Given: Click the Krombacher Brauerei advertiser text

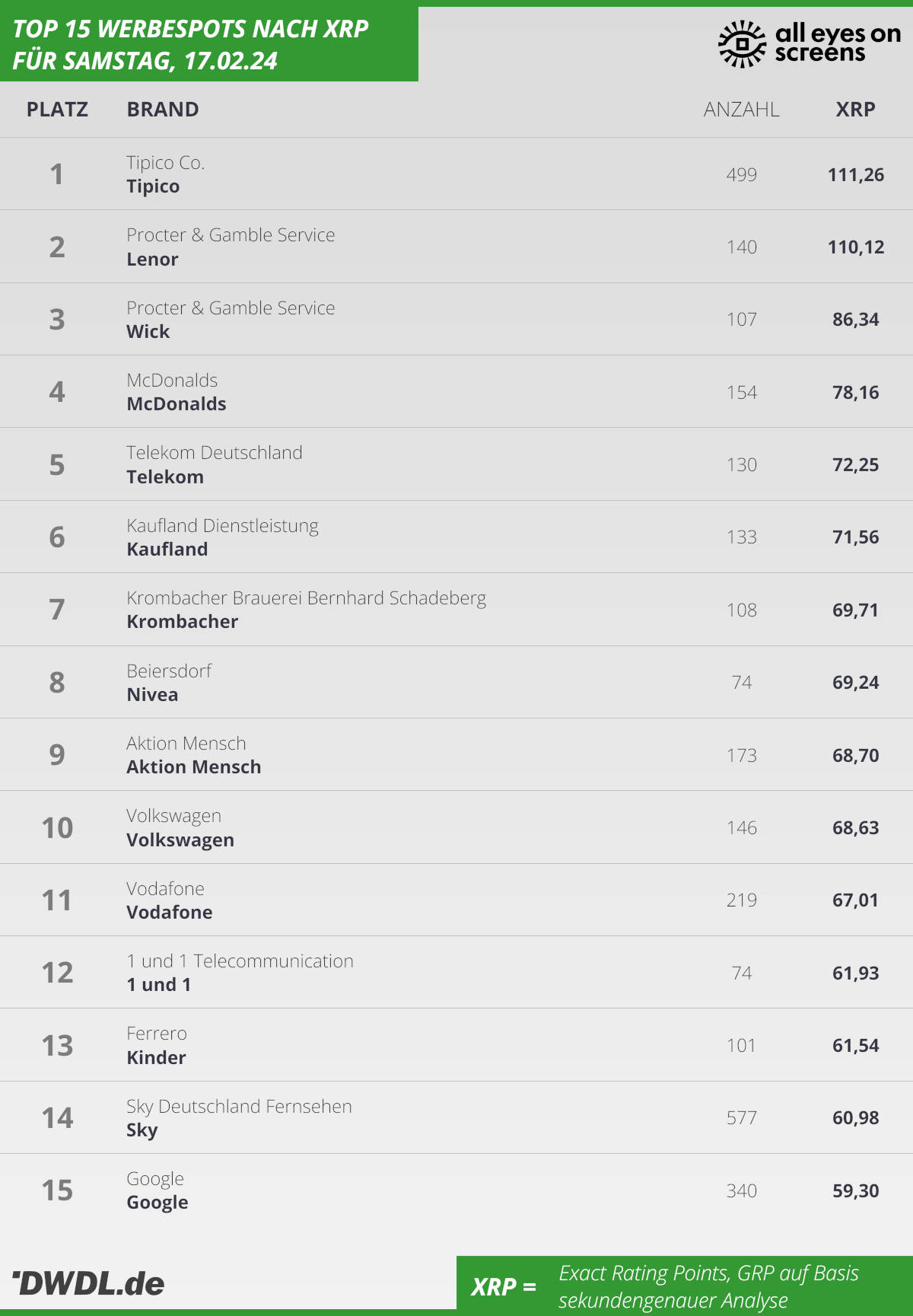Looking at the screenshot, I should point(307,598).
